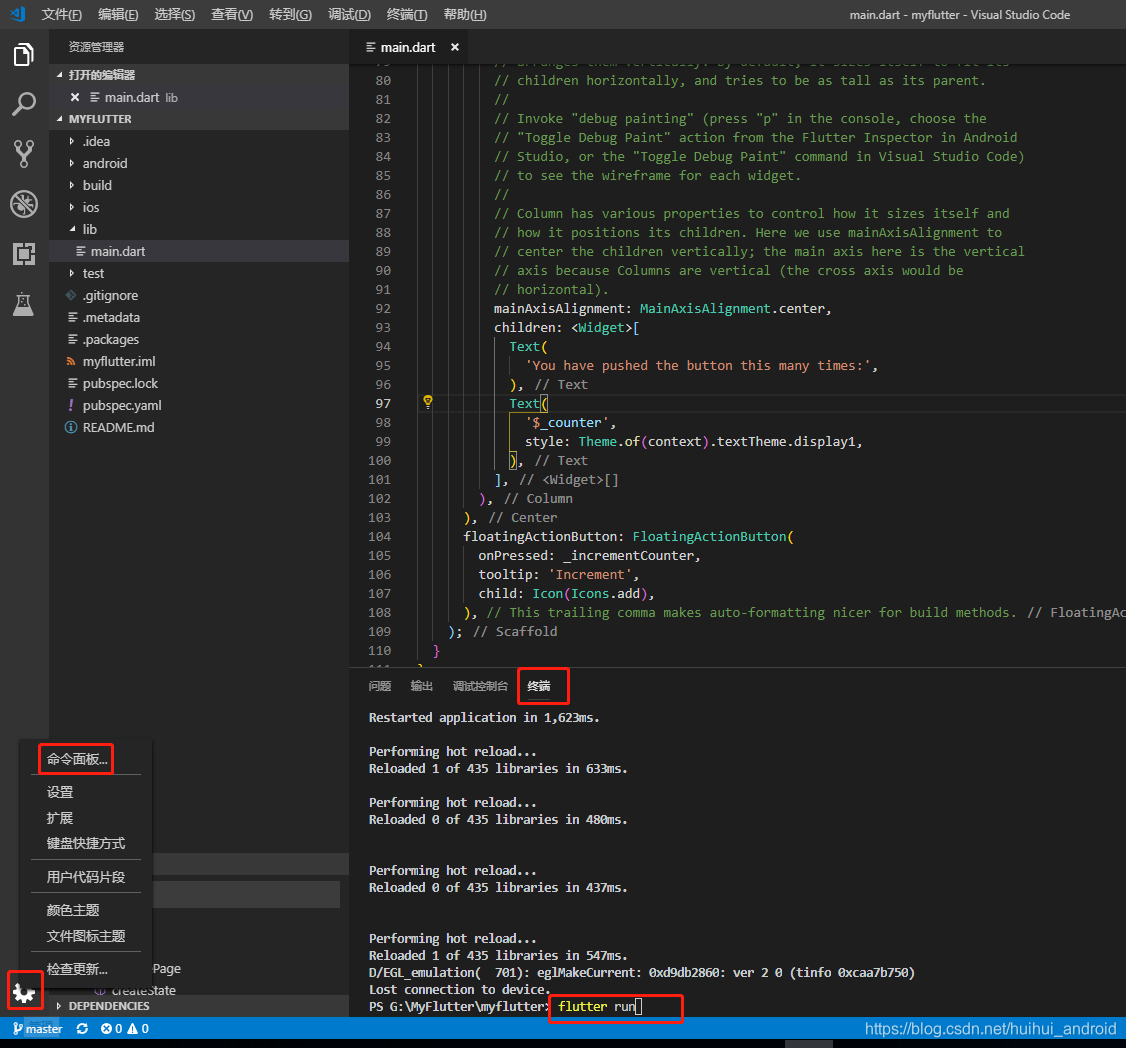Collapse the MYFLUTTER project section
Image resolution: width=1126 pixels, height=1048 pixels.
tap(60, 119)
